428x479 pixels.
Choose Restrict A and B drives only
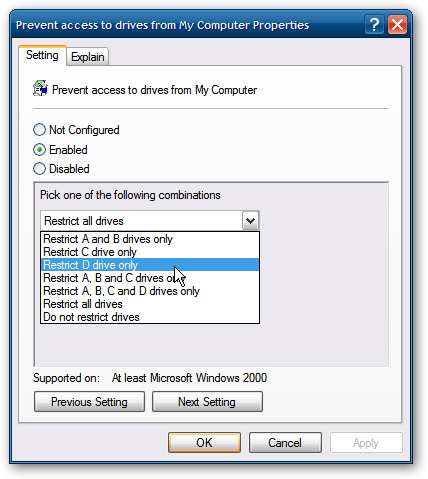tap(150, 239)
